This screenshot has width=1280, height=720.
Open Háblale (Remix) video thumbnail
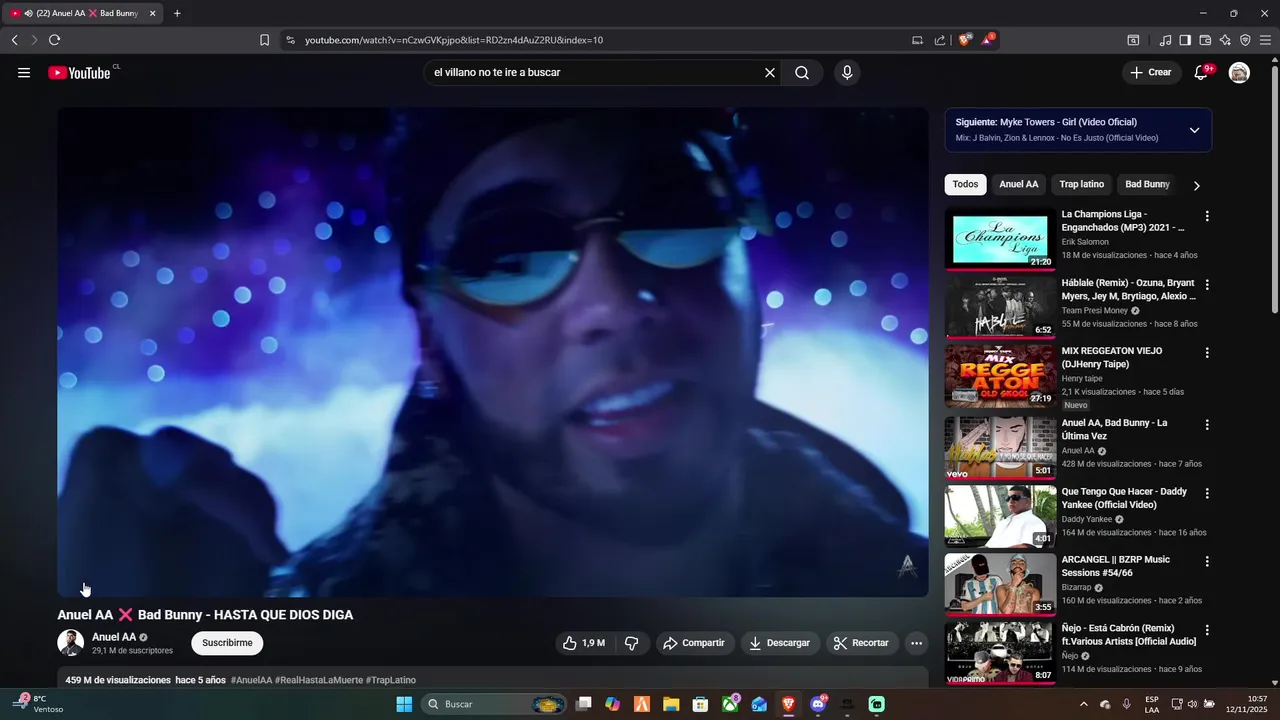[1000, 308]
